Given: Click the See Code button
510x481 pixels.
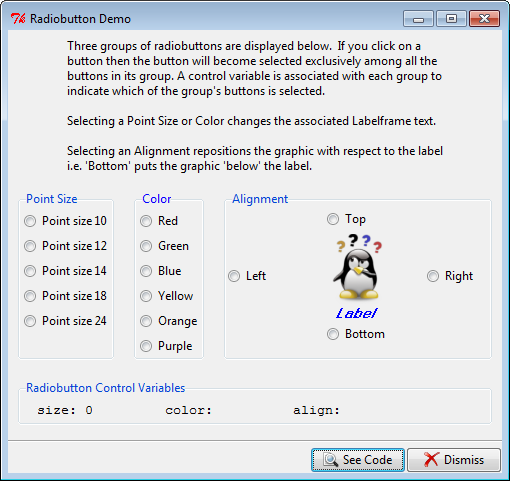Looking at the screenshot, I should 358,460.
